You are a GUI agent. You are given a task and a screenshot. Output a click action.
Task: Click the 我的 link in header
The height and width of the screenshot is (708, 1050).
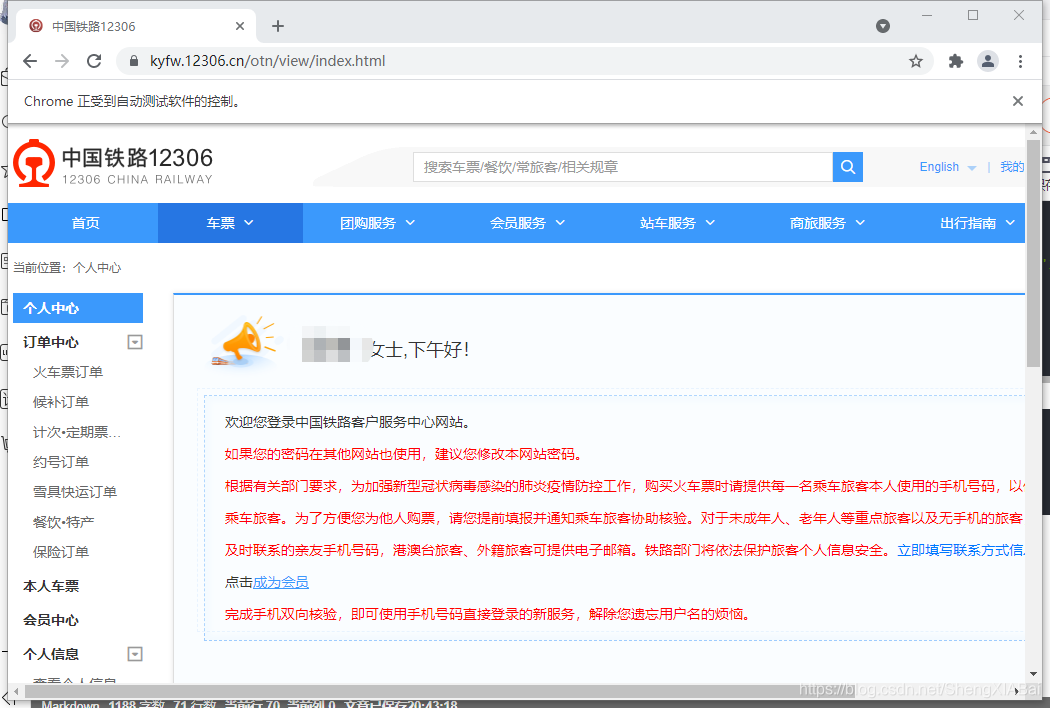[1012, 167]
